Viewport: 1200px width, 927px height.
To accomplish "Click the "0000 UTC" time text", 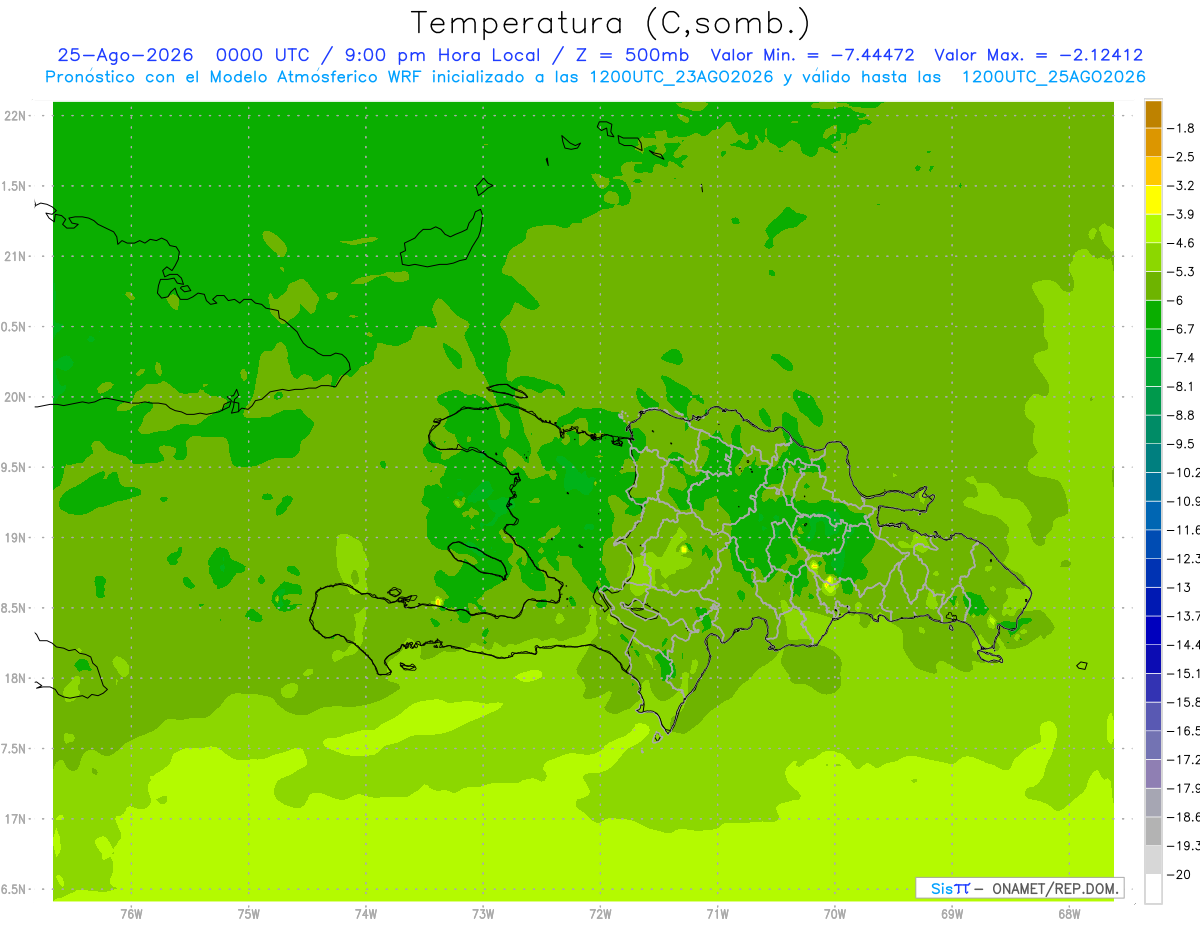I will 262,56.
